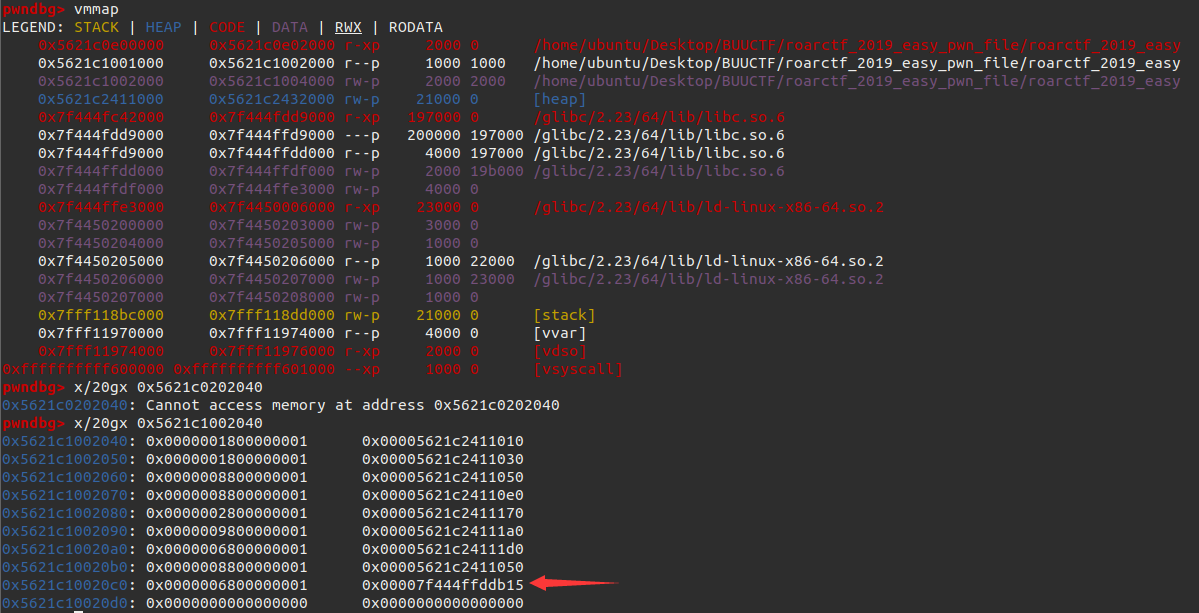Click the value 0x00007f444ffddb15

pos(442,585)
